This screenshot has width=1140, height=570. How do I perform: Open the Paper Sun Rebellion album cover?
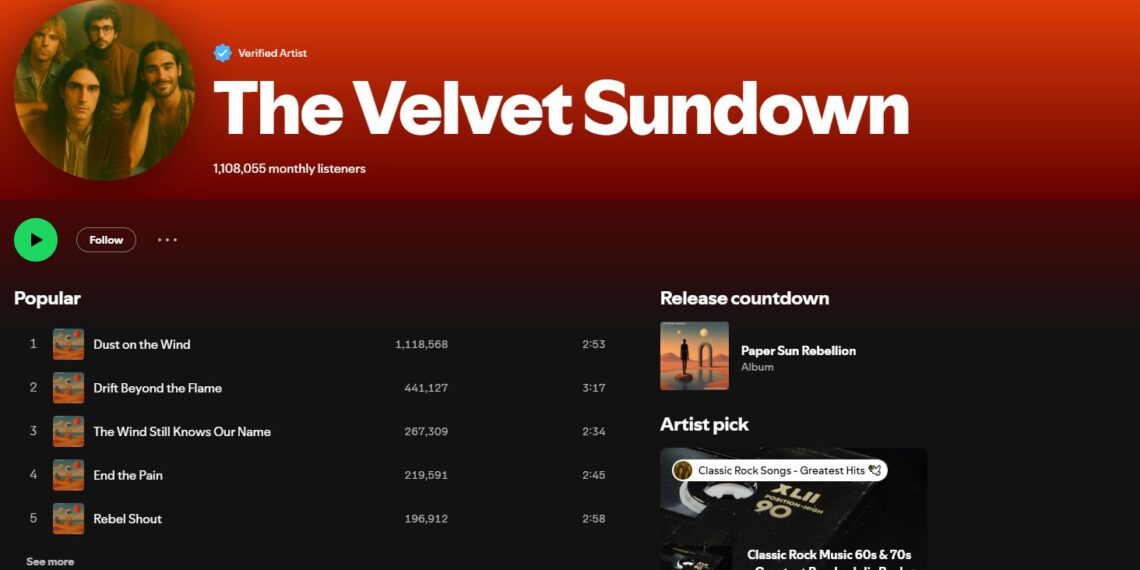694,356
